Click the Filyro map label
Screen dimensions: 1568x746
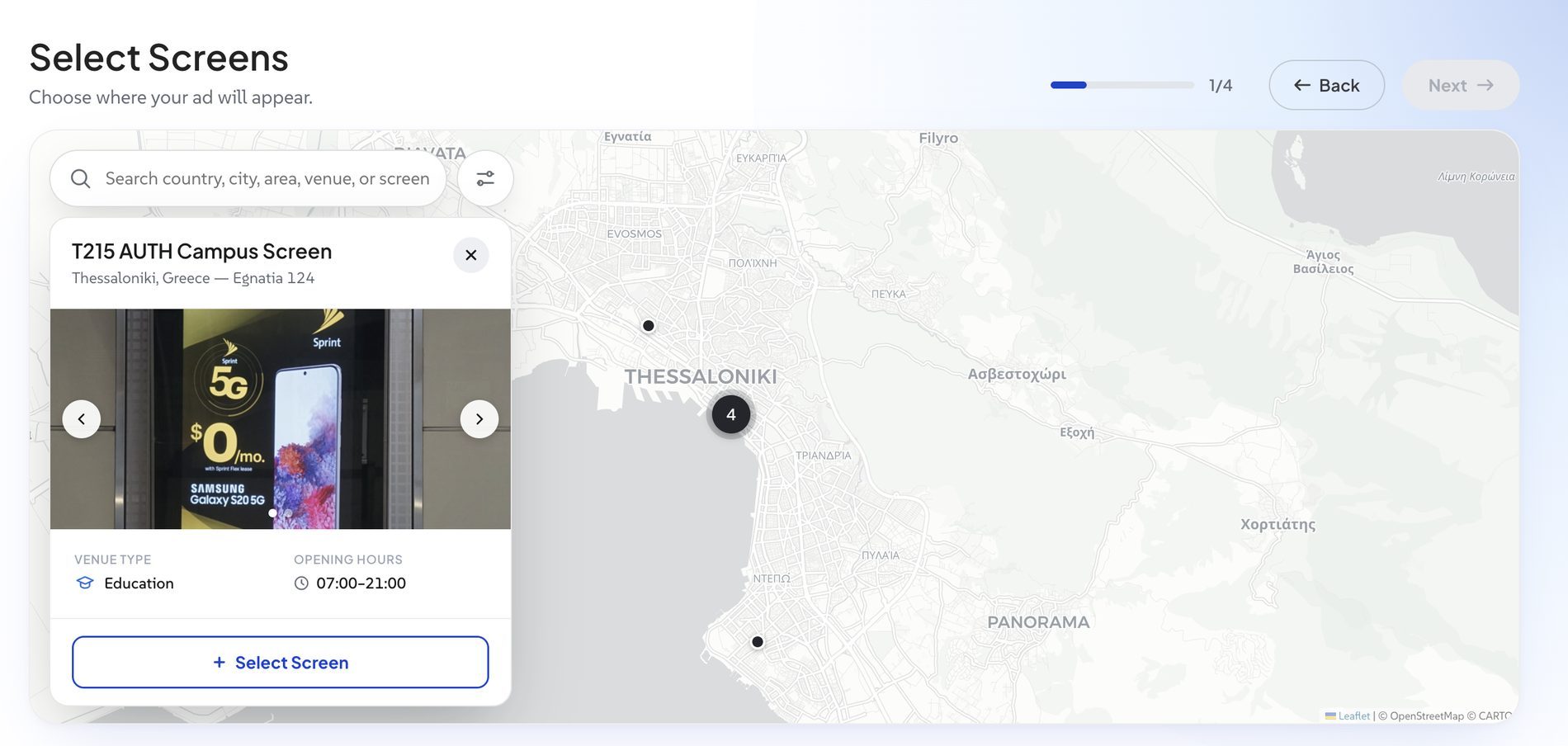tap(938, 138)
